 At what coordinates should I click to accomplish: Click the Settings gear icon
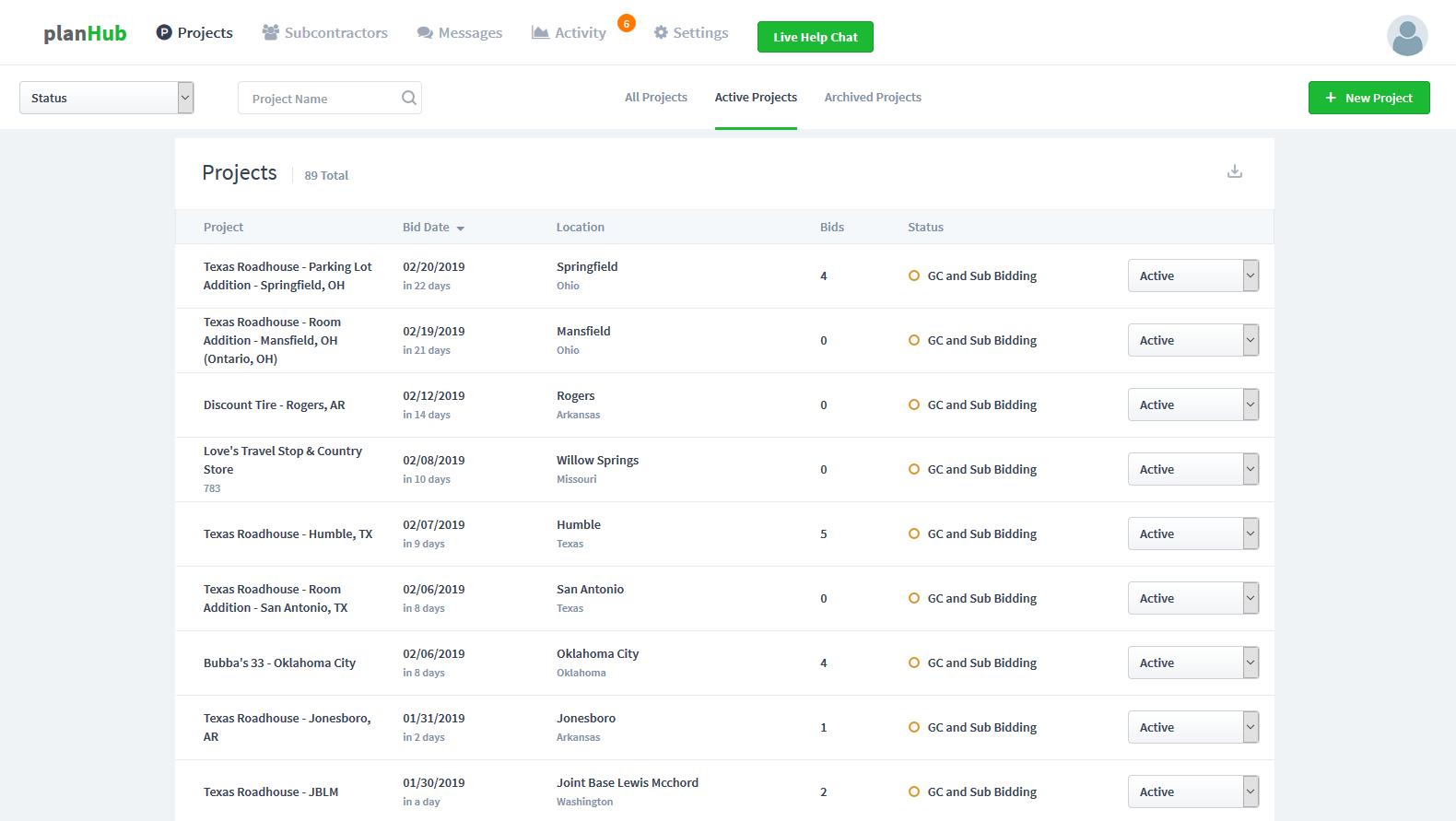point(661,32)
